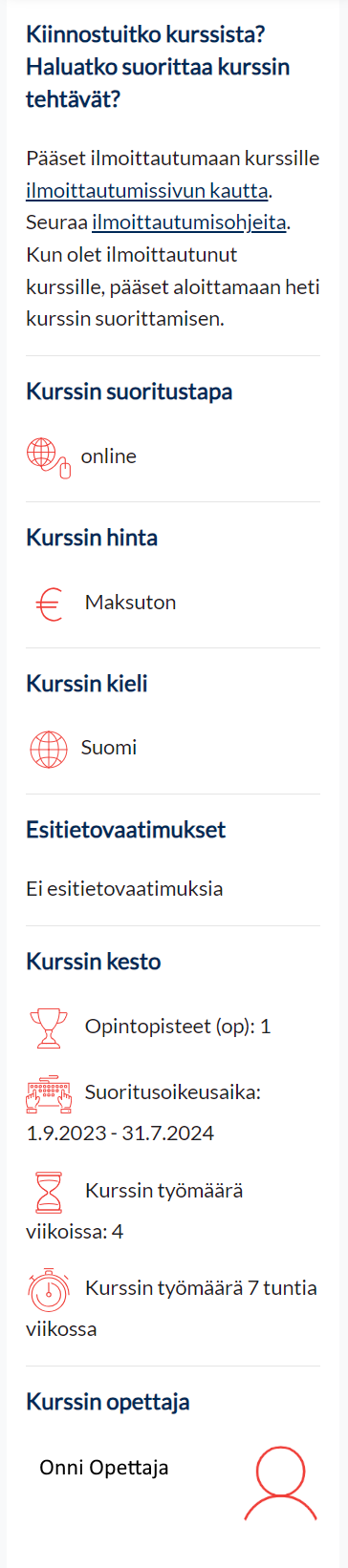
Task: Click the trophy credits icon
Action: [49, 1028]
